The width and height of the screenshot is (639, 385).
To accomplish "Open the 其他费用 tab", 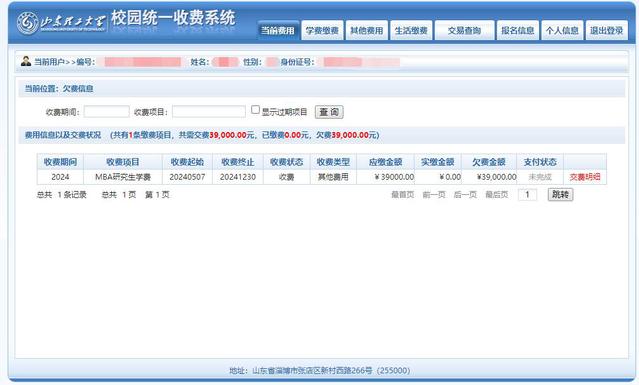I will click(366, 31).
